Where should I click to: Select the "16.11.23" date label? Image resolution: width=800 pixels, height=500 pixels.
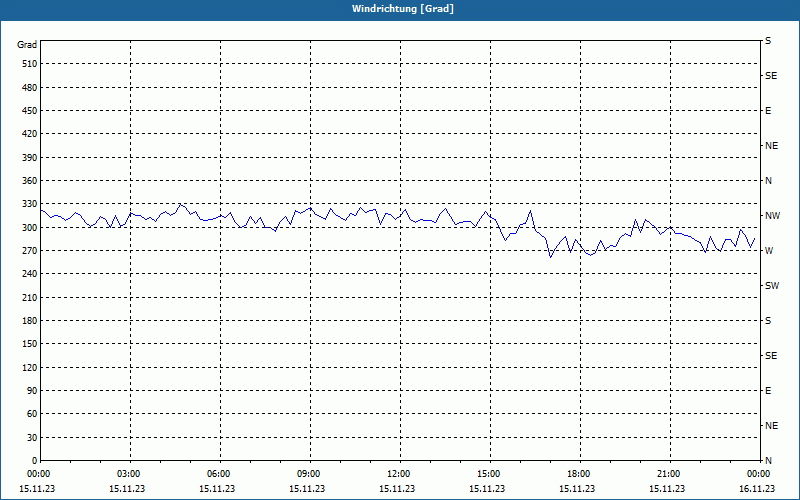pyautogui.click(x=757, y=489)
